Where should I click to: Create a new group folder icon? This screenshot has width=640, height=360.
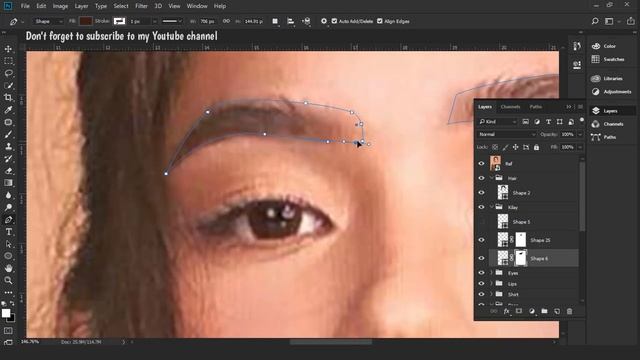pyautogui.click(x=544, y=311)
